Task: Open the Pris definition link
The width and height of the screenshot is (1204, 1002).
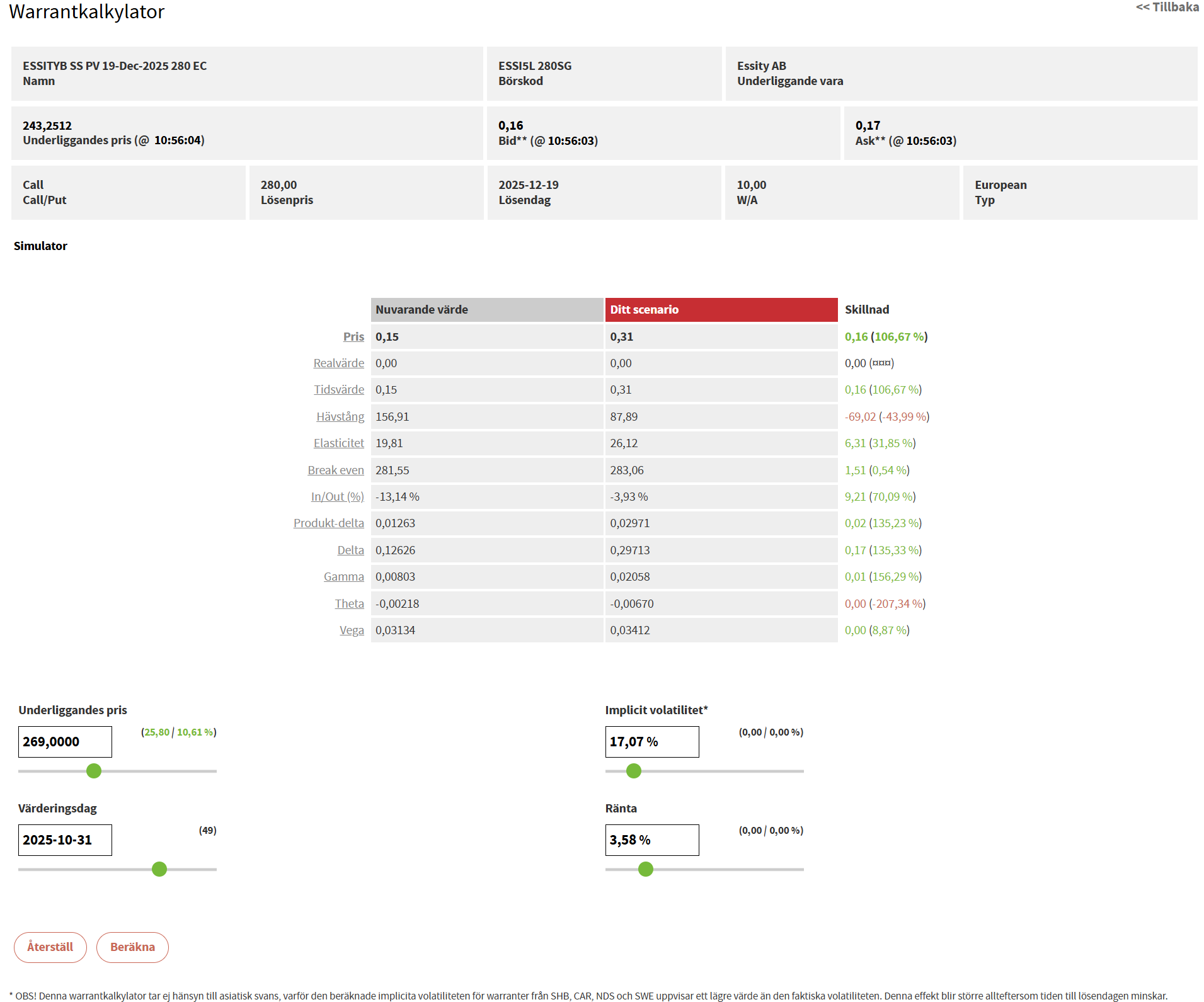Action: click(353, 336)
